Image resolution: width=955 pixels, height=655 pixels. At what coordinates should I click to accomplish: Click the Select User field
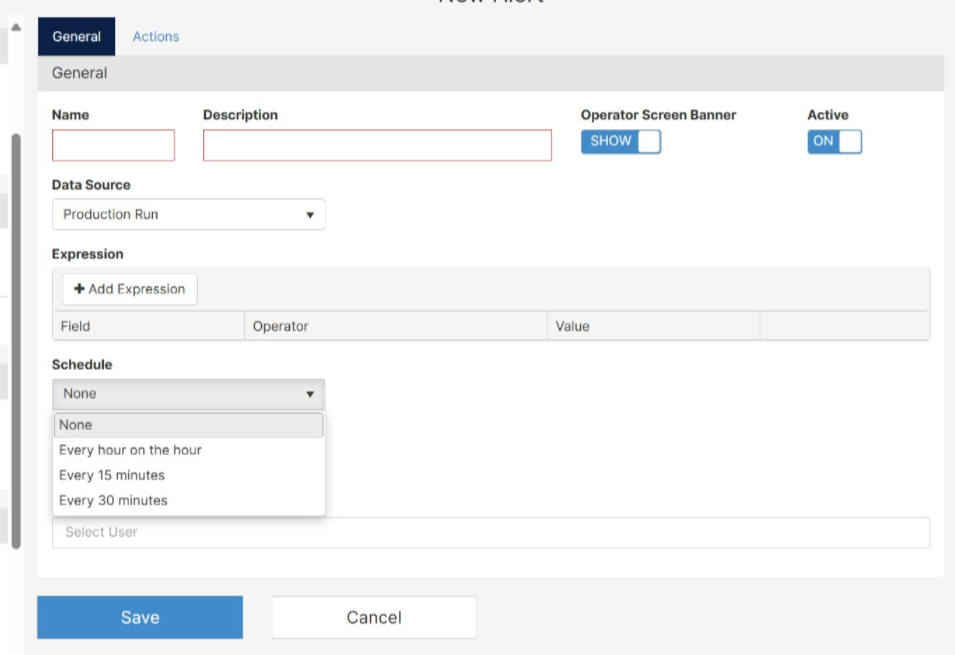click(491, 532)
